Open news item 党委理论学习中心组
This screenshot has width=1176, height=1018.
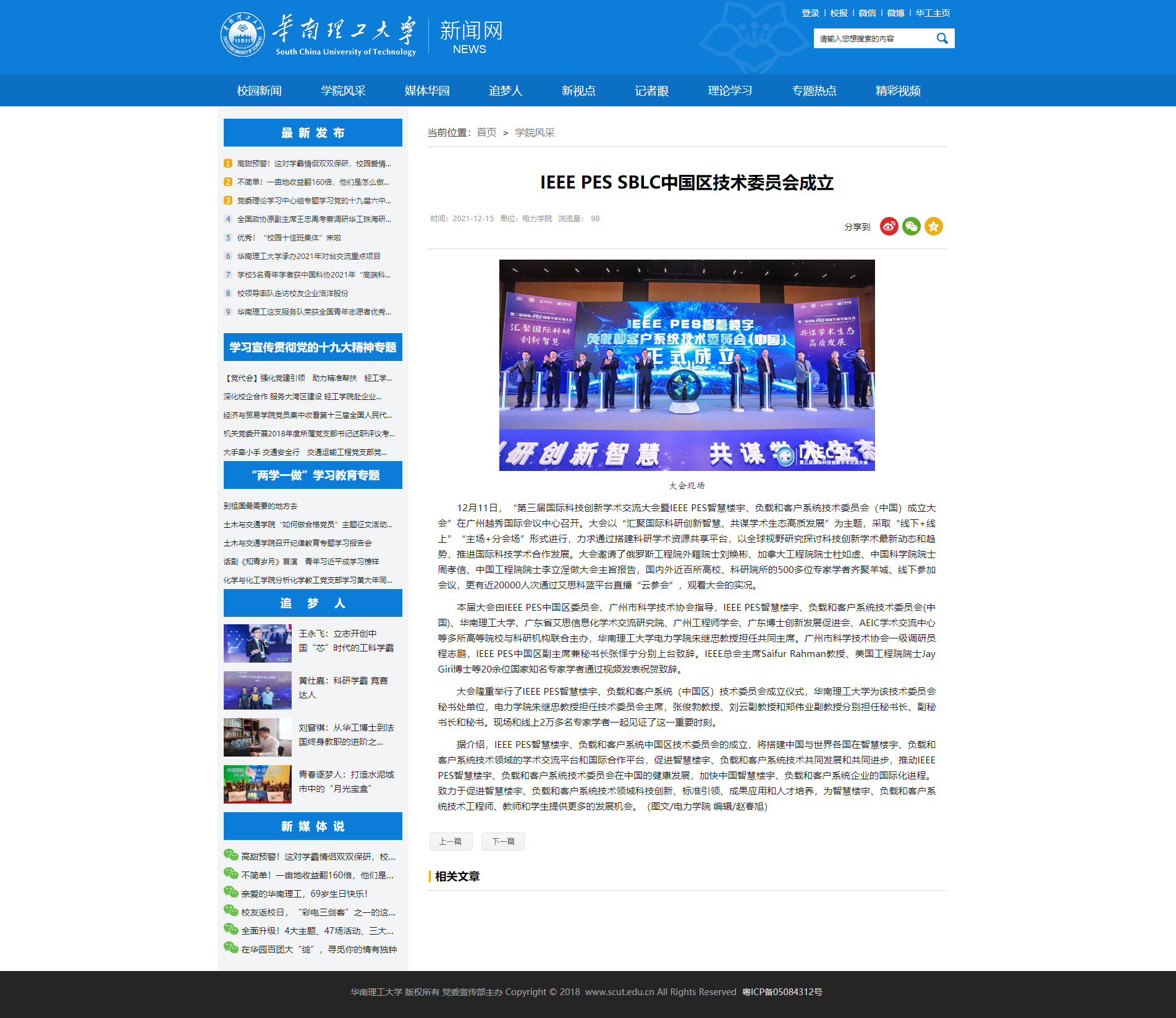click(x=314, y=201)
